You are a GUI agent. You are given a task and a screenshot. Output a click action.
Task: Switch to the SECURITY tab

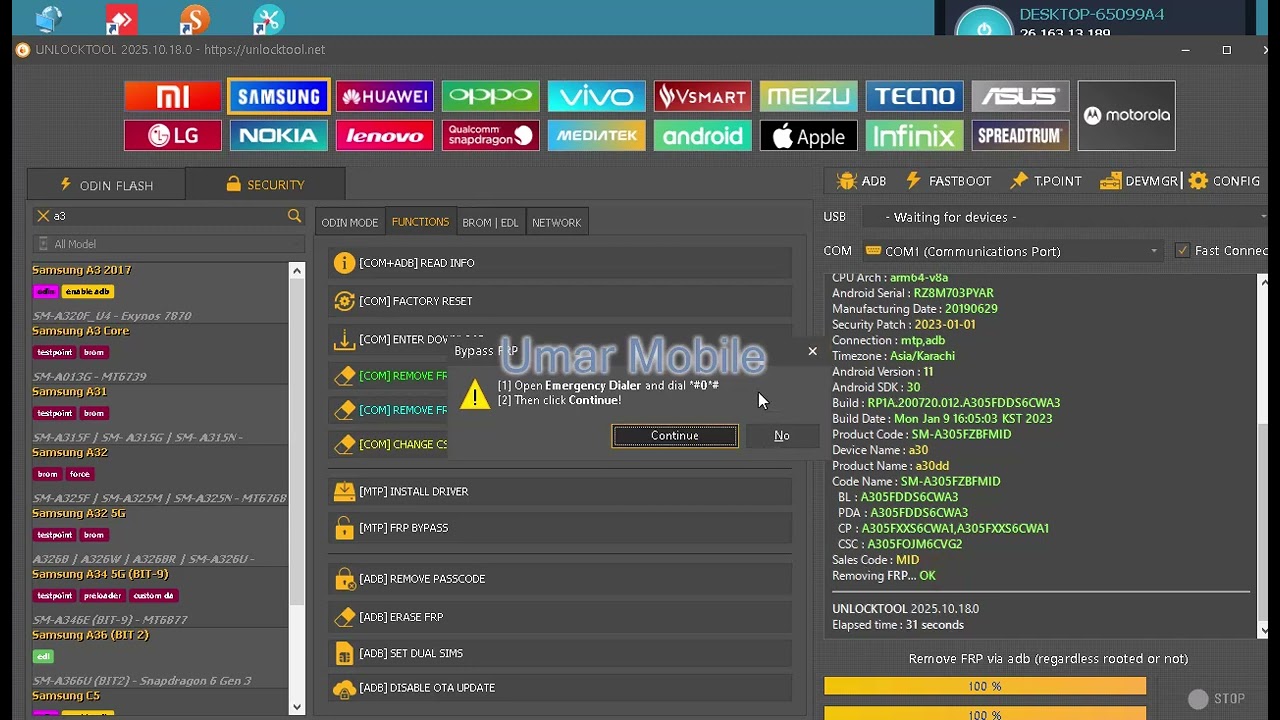point(265,185)
